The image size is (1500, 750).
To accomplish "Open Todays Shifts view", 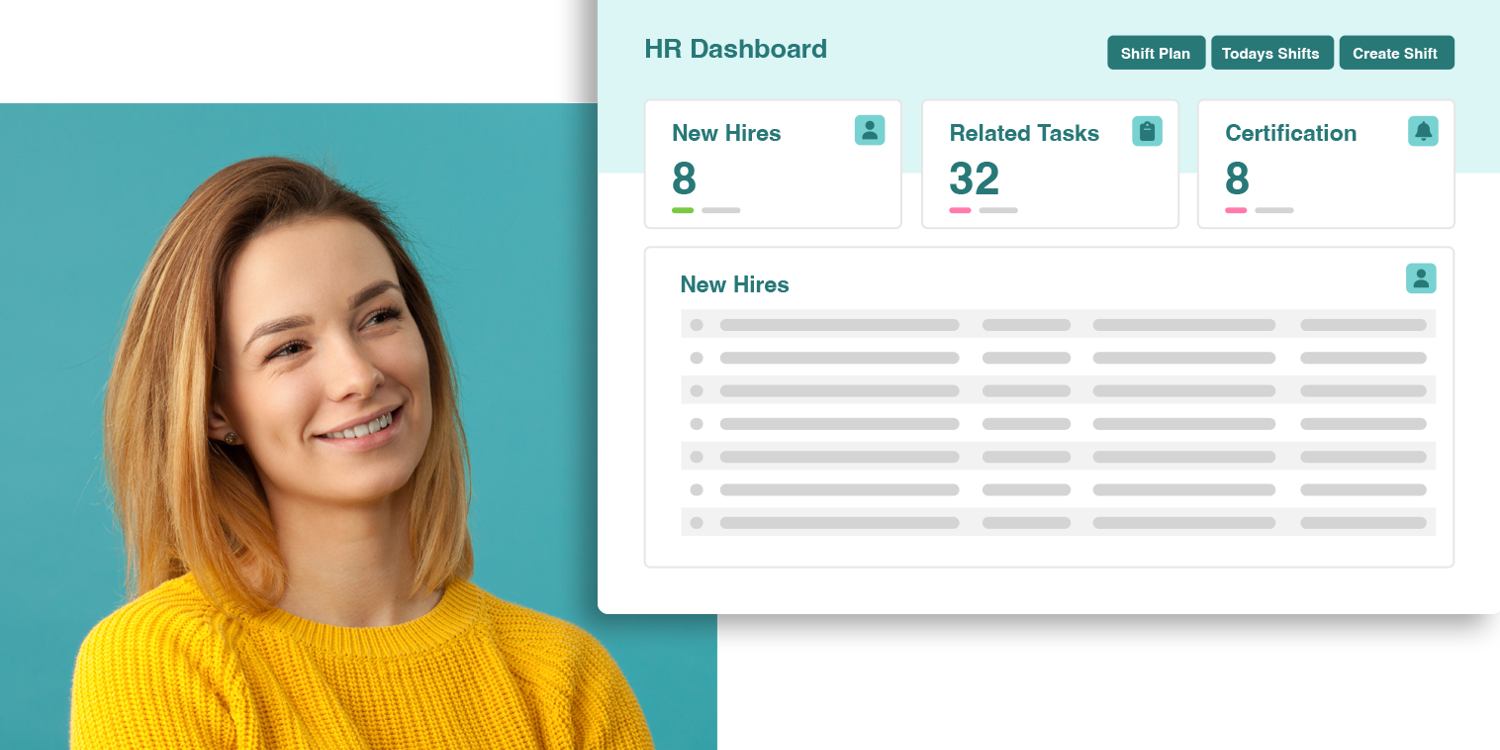I will pos(1270,53).
